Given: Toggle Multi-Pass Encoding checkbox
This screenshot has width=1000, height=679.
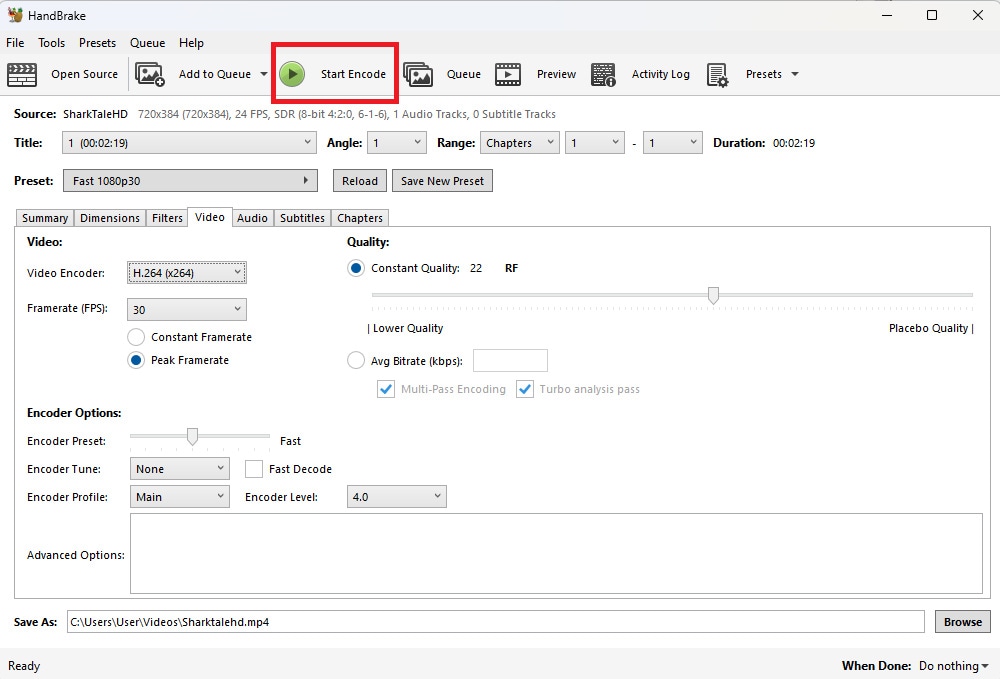Looking at the screenshot, I should coord(386,389).
